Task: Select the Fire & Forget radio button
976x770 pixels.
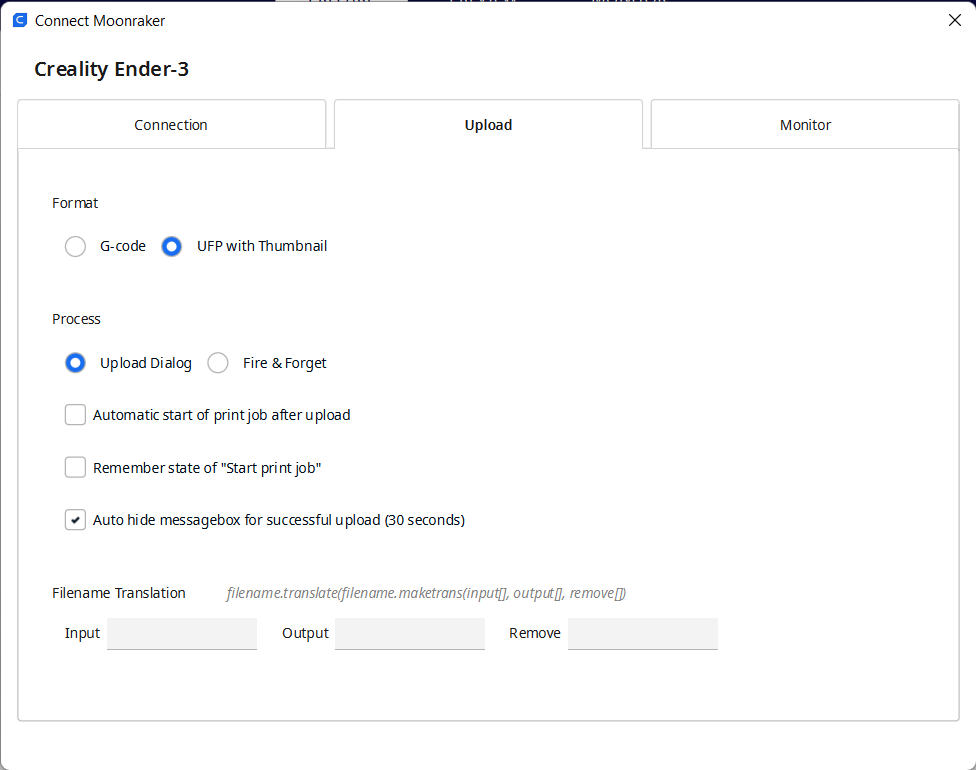Action: [x=218, y=363]
